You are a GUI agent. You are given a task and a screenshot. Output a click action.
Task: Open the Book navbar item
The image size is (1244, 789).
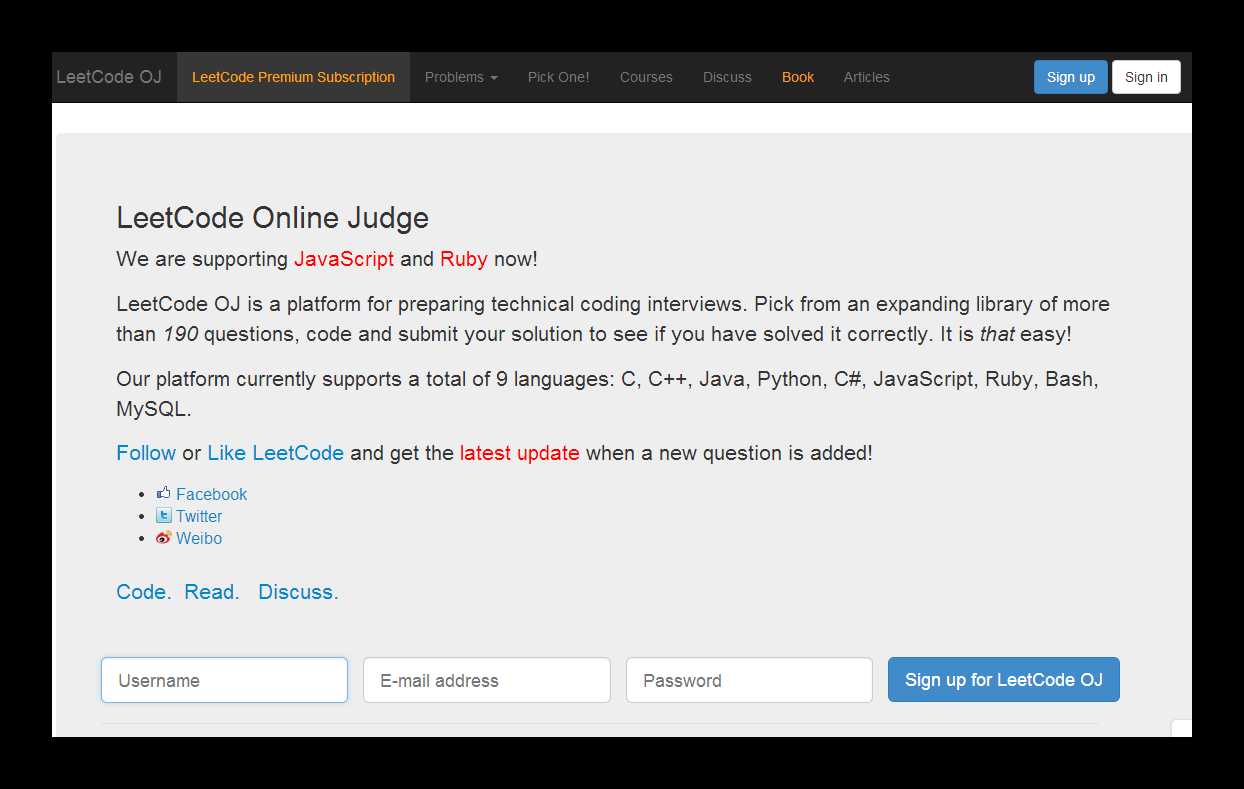[x=798, y=77]
